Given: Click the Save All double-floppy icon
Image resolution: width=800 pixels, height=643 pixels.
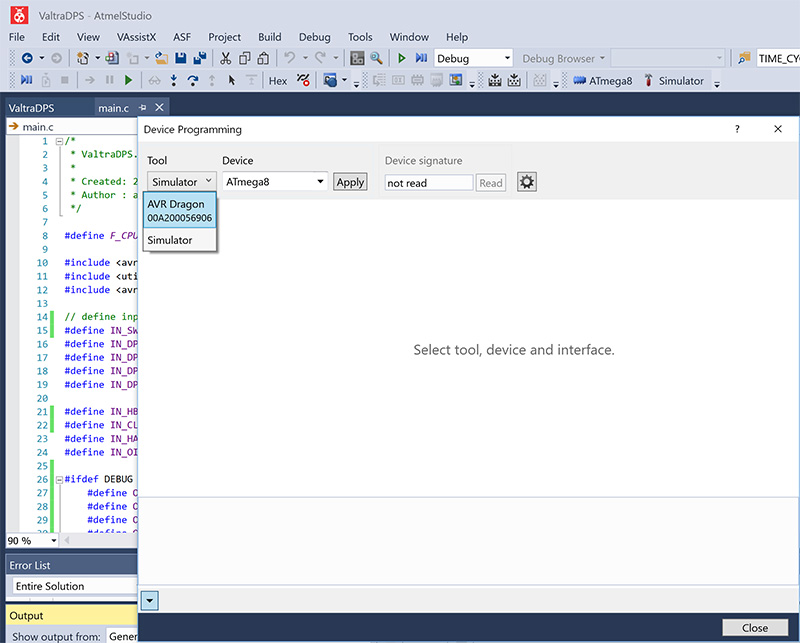Looking at the screenshot, I should click(x=199, y=59).
